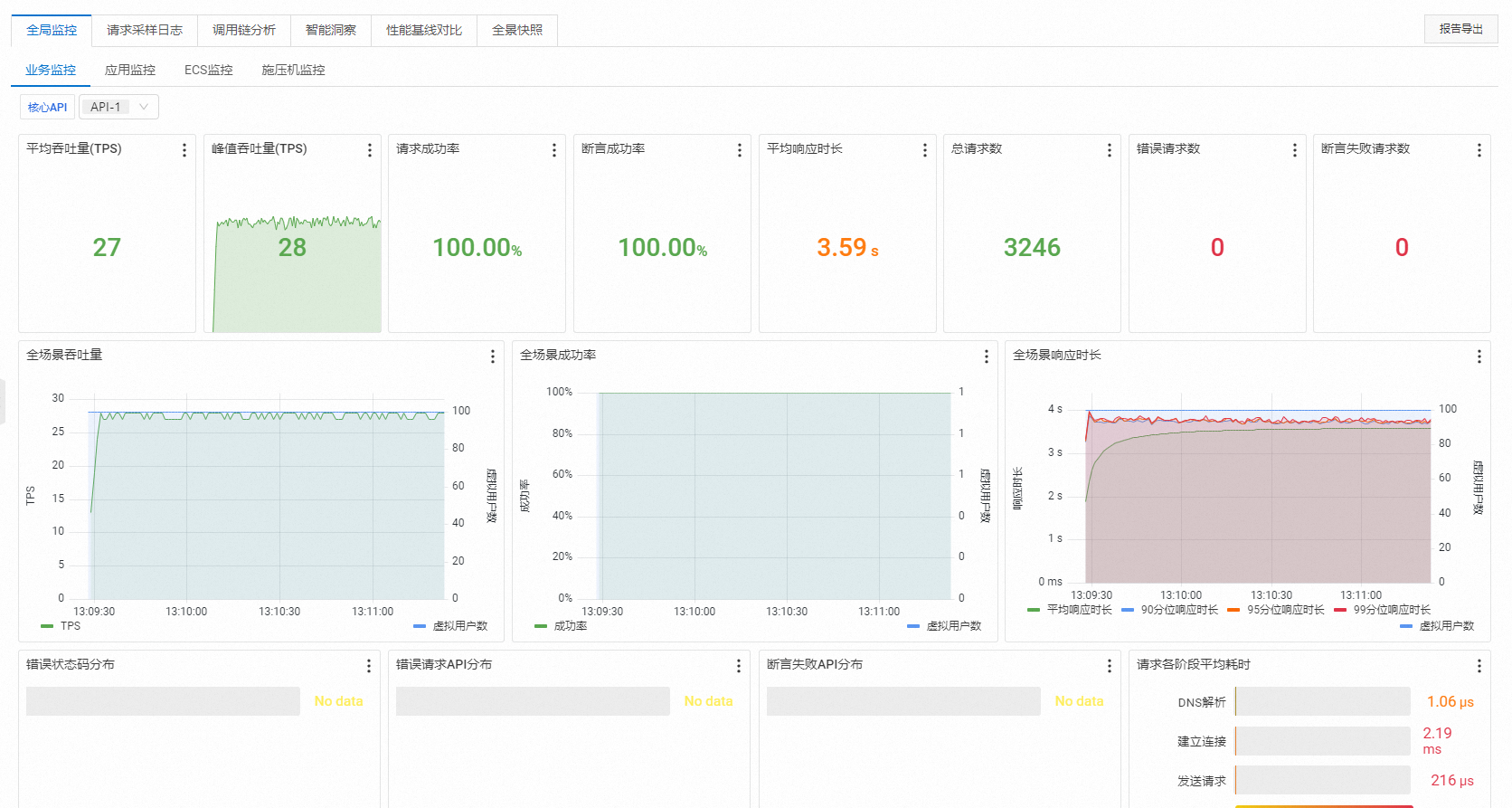Toggle the TPS legend in 全场景吞吐量 chart
The image size is (1512, 808).
pos(61,626)
